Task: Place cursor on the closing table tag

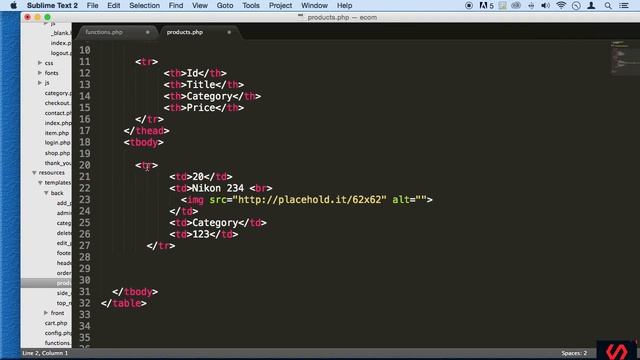Action: click(x=124, y=304)
